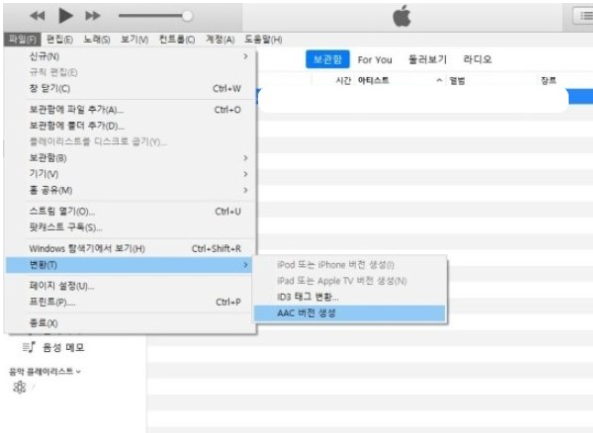Image resolution: width=593 pixels, height=433 pixels.
Task: Expand the 홈 공유(M) submenu
Action: tap(130, 190)
